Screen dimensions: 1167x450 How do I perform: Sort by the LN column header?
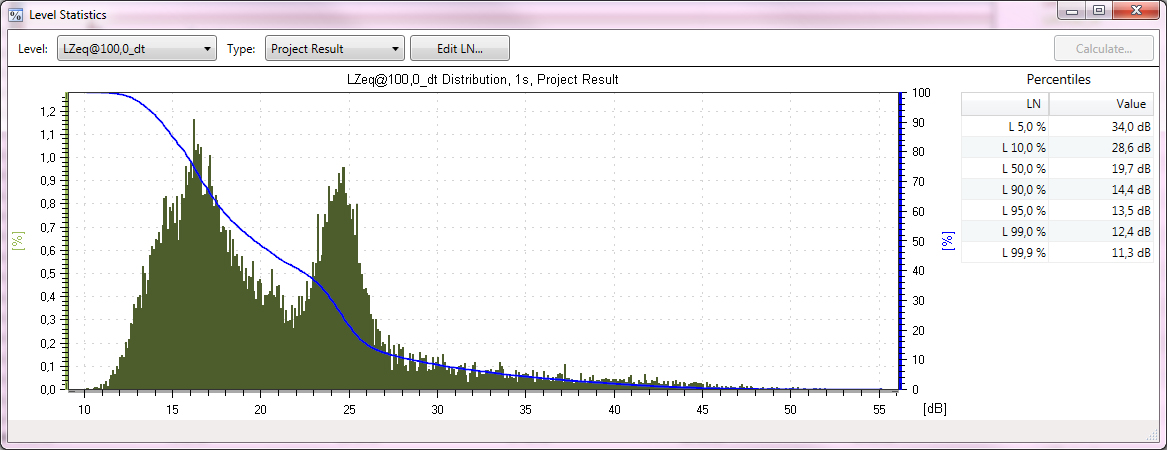tap(1005, 104)
